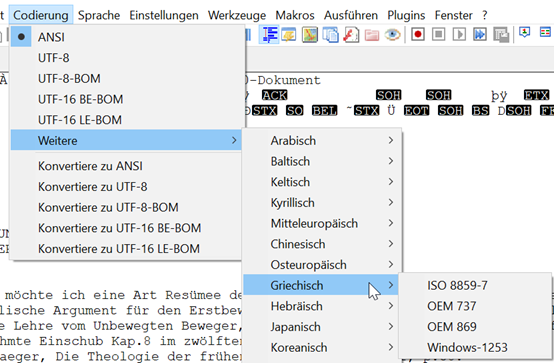Screen dimensions: 554x363
Task: Expand the Keltisch encoding submenu
Action: (x=322, y=182)
